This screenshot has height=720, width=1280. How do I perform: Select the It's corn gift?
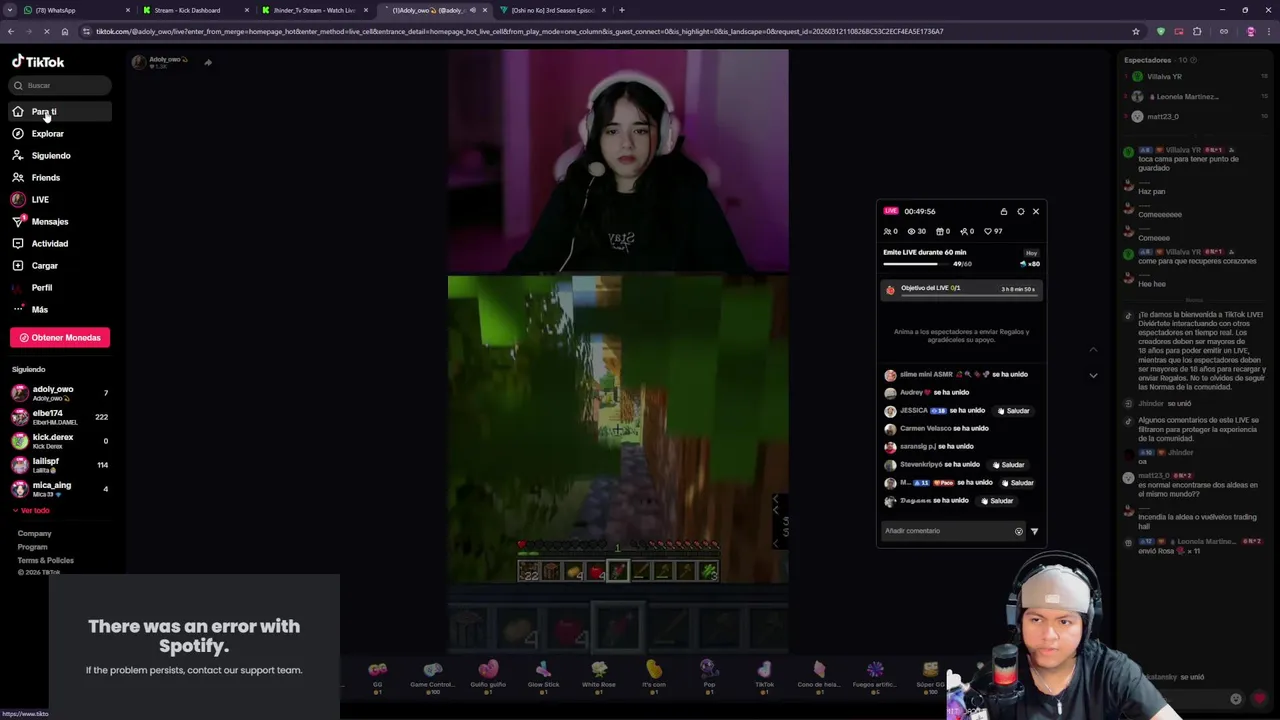[653, 677]
